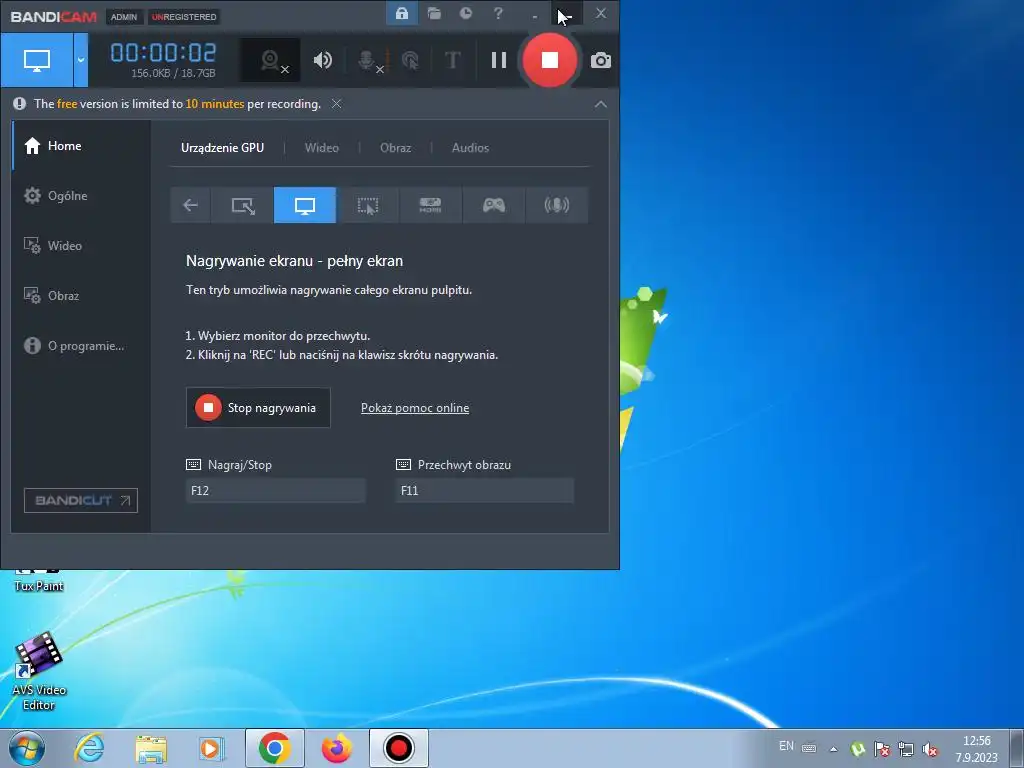Click the network tray icon
This screenshot has width=1024, height=768.
pyautogui.click(x=906, y=749)
